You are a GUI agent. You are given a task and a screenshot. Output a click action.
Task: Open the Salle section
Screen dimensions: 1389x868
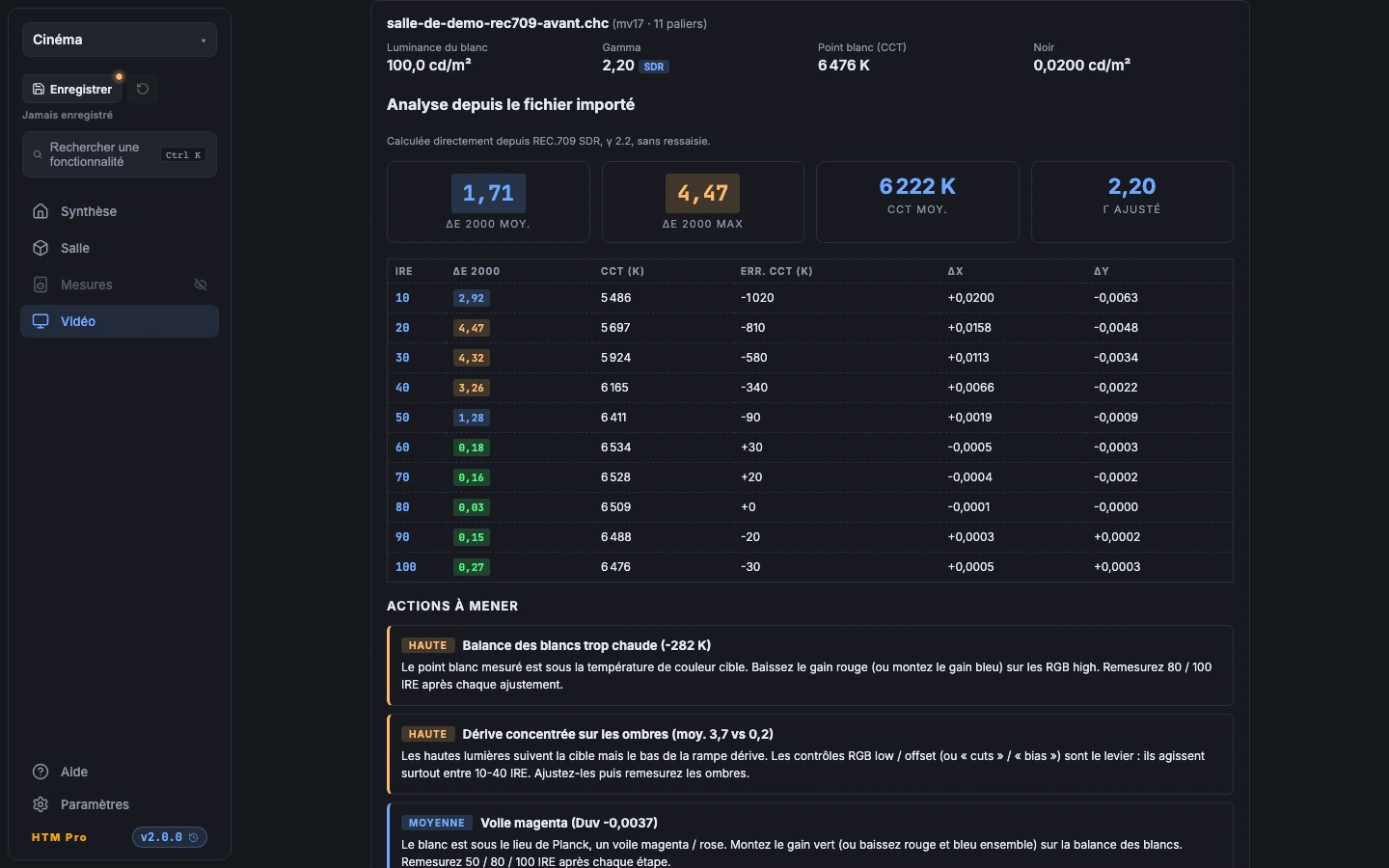point(120,248)
